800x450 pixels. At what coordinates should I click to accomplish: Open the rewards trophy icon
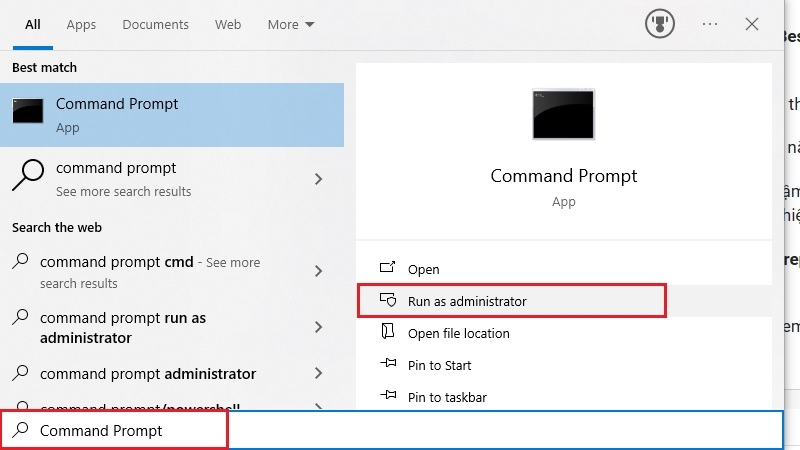[x=660, y=23]
